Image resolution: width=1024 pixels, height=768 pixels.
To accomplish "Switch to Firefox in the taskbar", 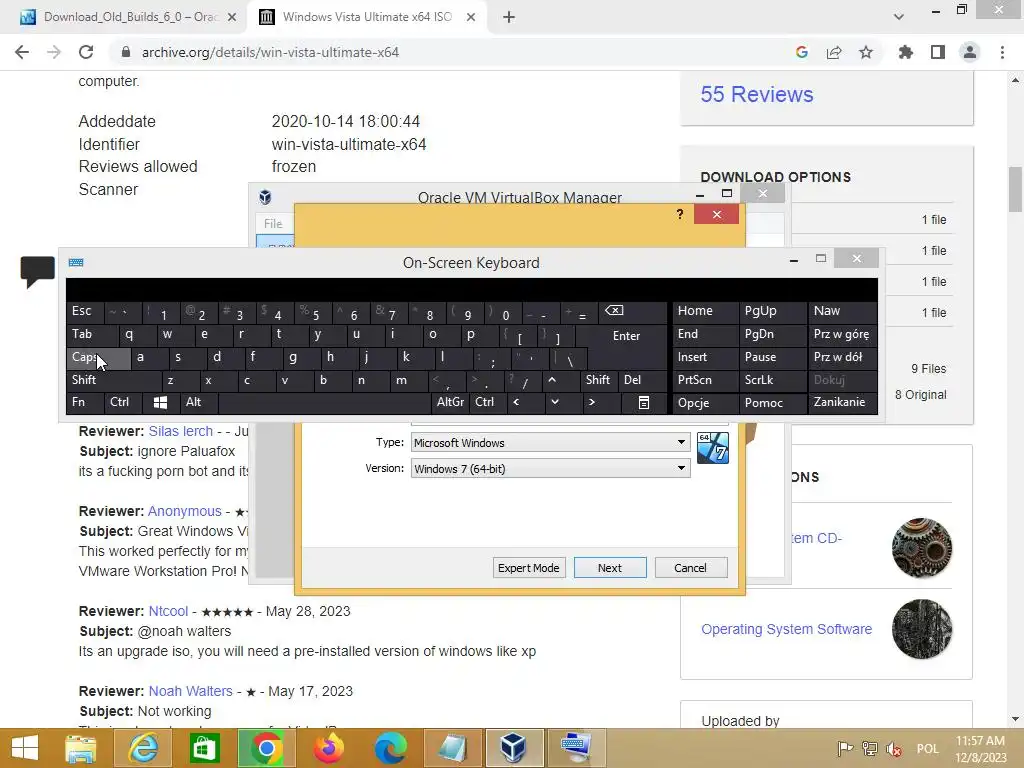I will coord(328,748).
